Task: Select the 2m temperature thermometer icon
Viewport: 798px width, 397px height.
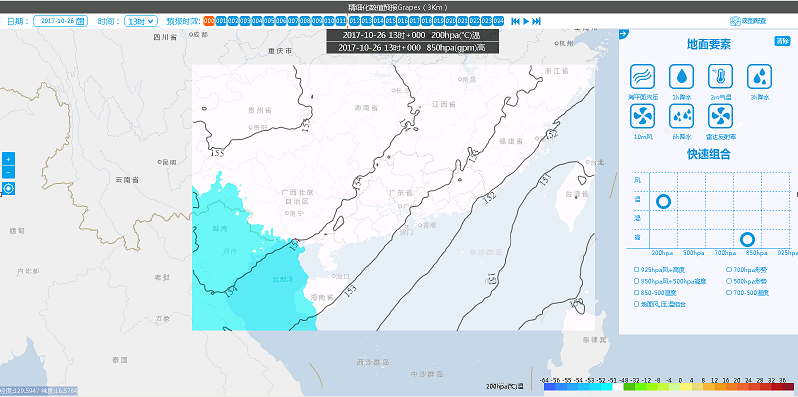Action: (x=721, y=77)
